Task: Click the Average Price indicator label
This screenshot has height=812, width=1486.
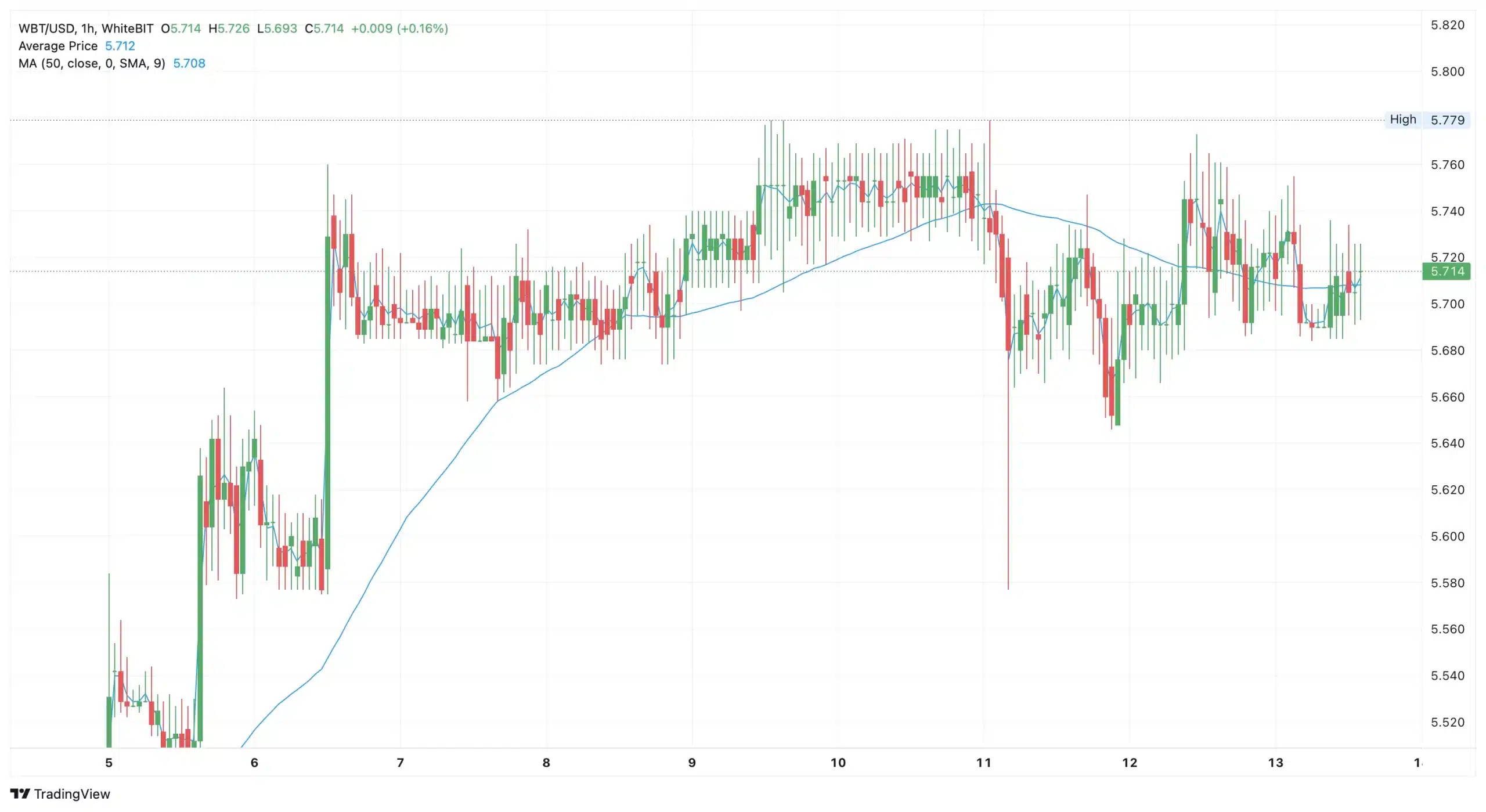Action: 58,46
